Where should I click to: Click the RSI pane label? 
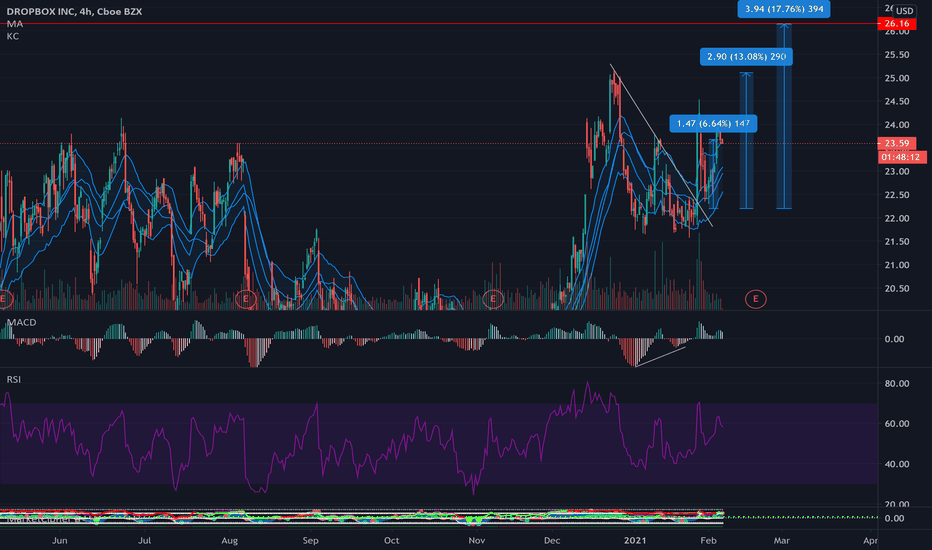(x=14, y=379)
